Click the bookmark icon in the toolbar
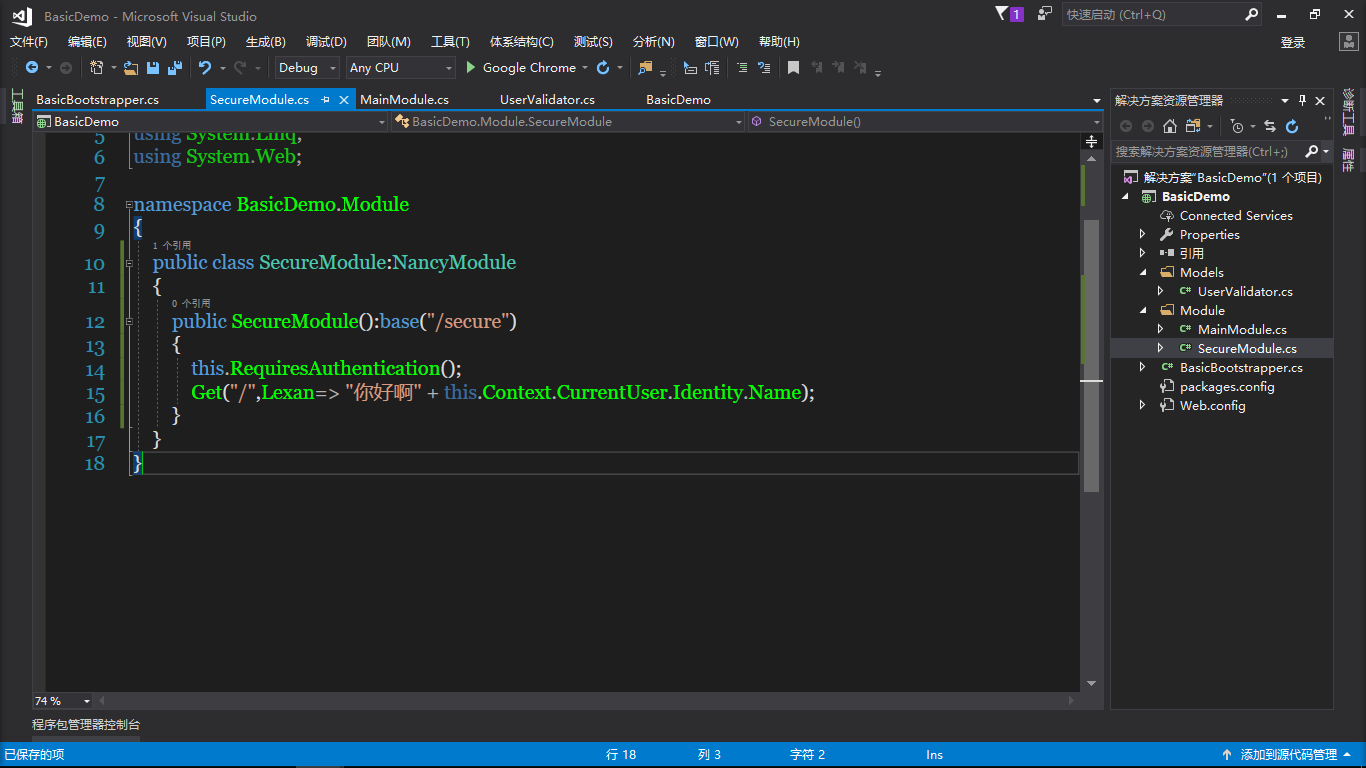 click(793, 68)
